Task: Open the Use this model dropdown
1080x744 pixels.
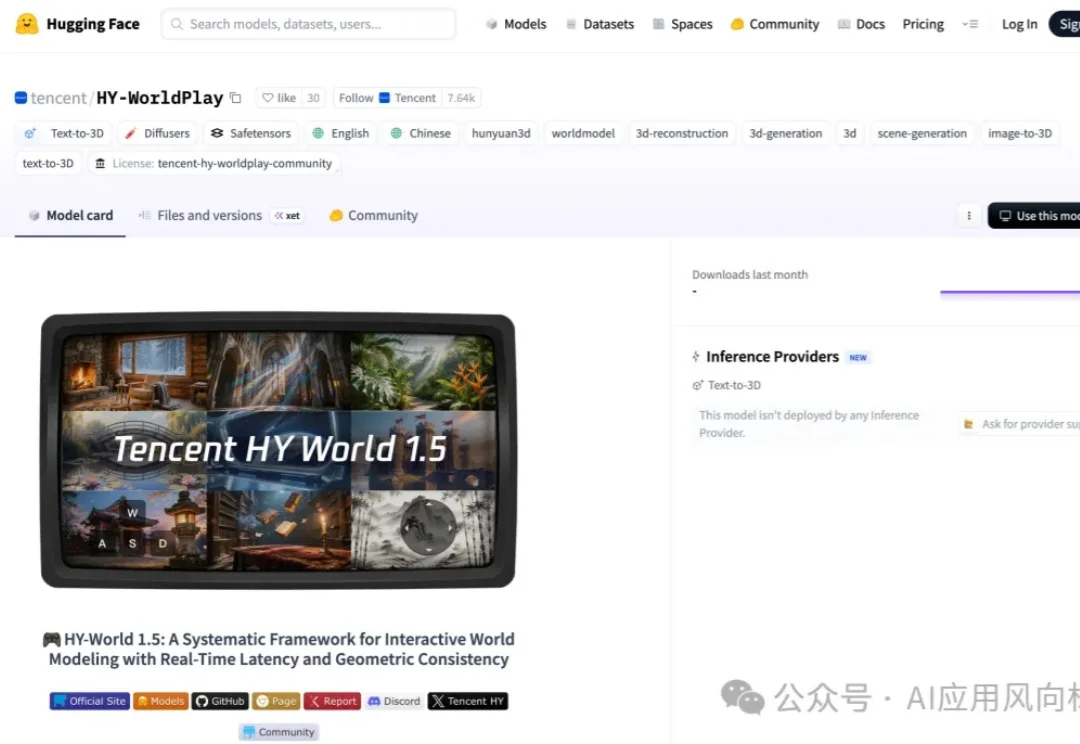Action: 1037,216
